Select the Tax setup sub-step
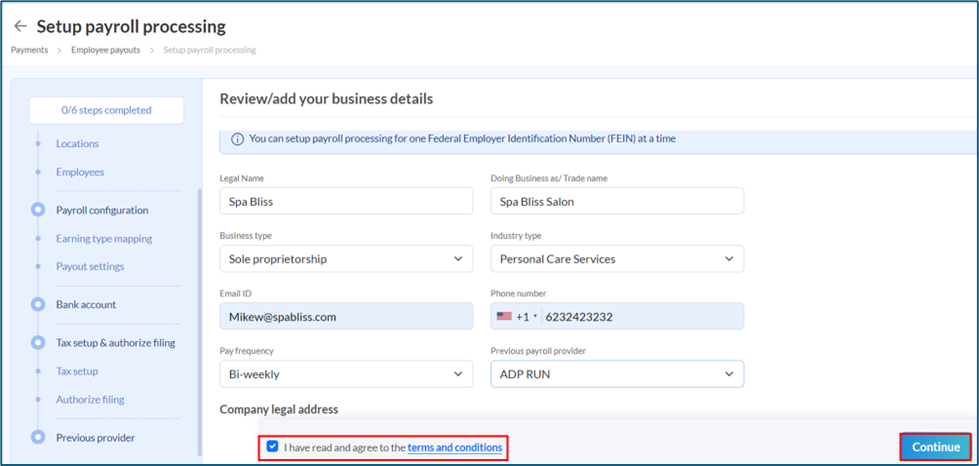The image size is (979, 466). pyautogui.click(x=77, y=371)
